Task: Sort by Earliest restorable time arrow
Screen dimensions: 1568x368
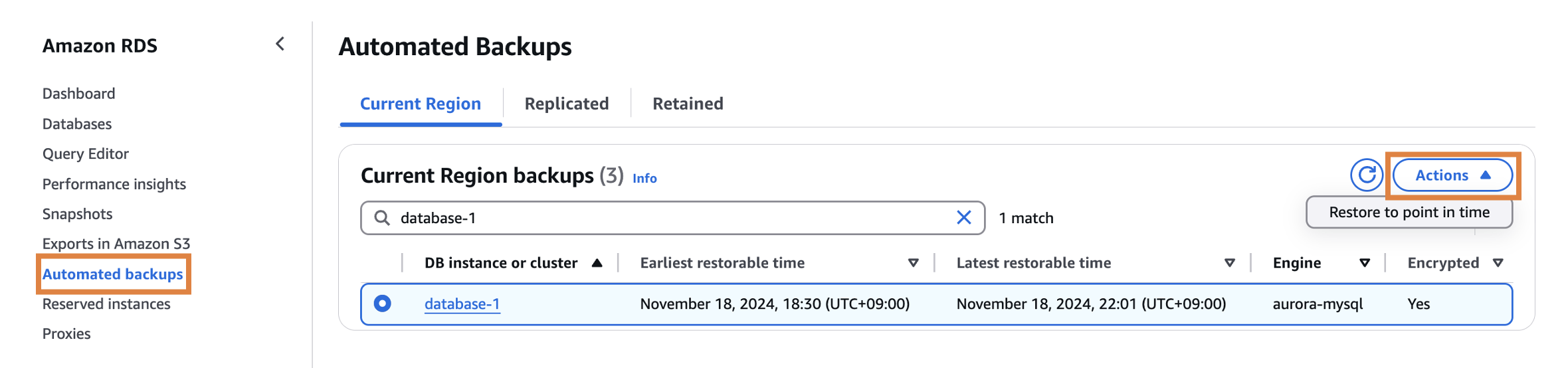Action: tap(913, 263)
